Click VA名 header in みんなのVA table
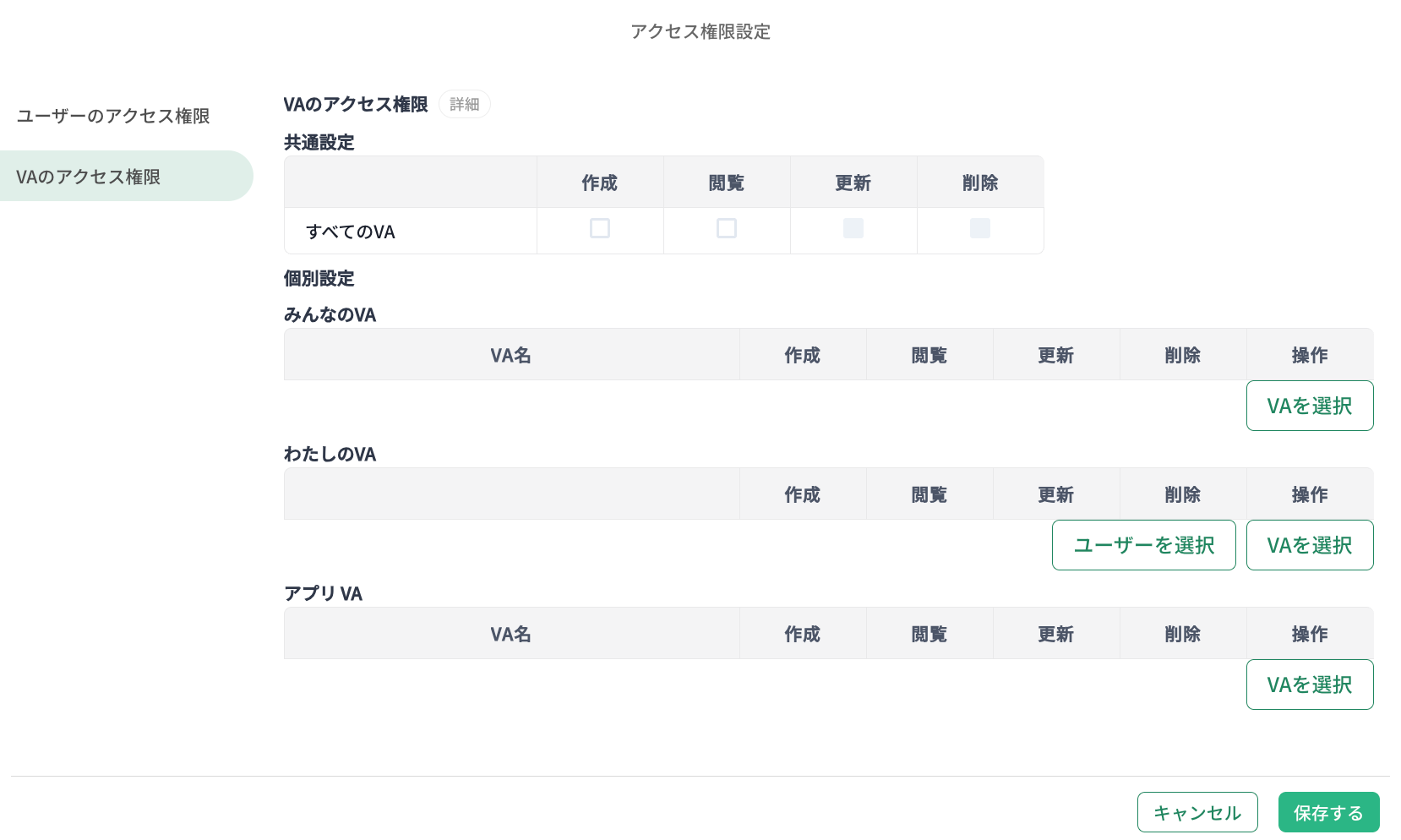This screenshot has width=1401, height=840. pyautogui.click(x=511, y=355)
